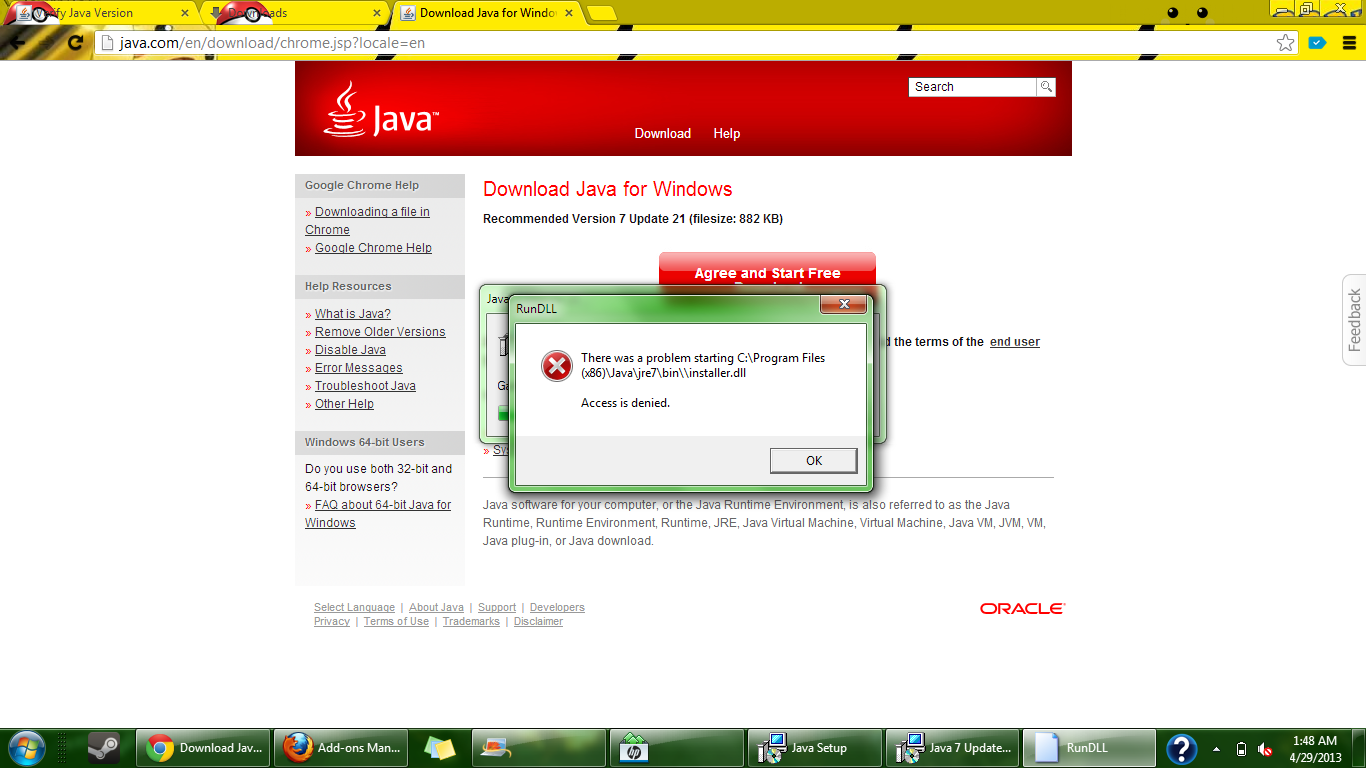Screen dimensions: 1366x768
Task: Bookmark page with star icon
Action: 1286,43
